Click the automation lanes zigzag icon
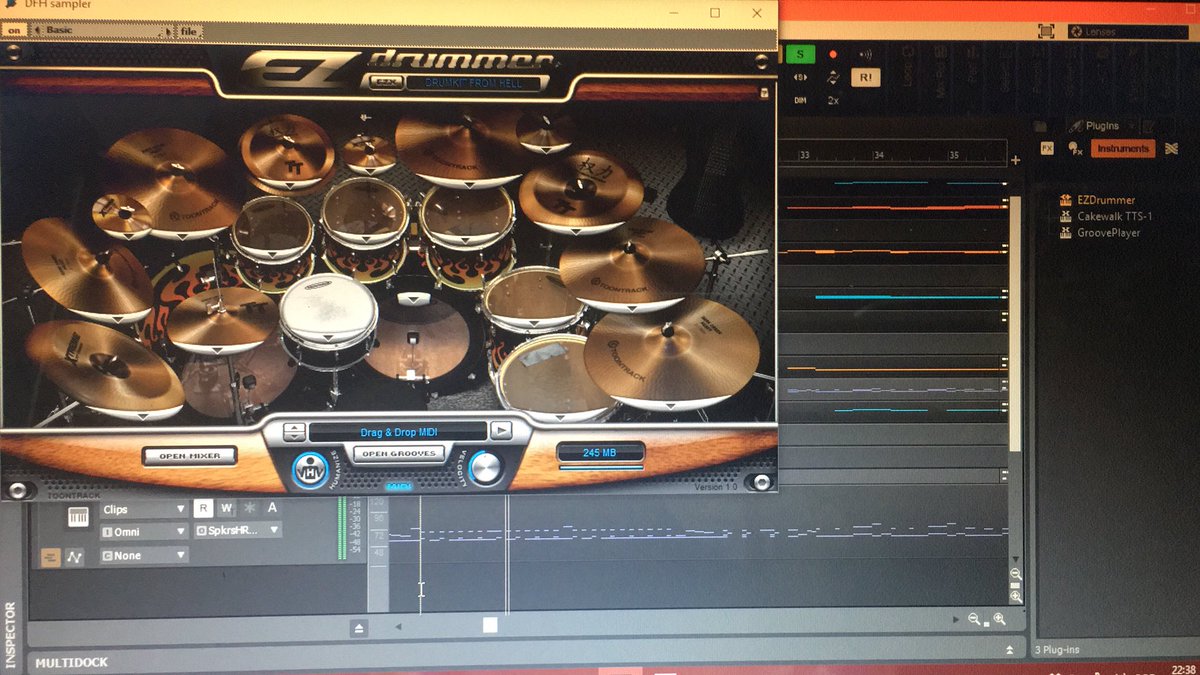This screenshot has height=675, width=1200. click(75, 557)
